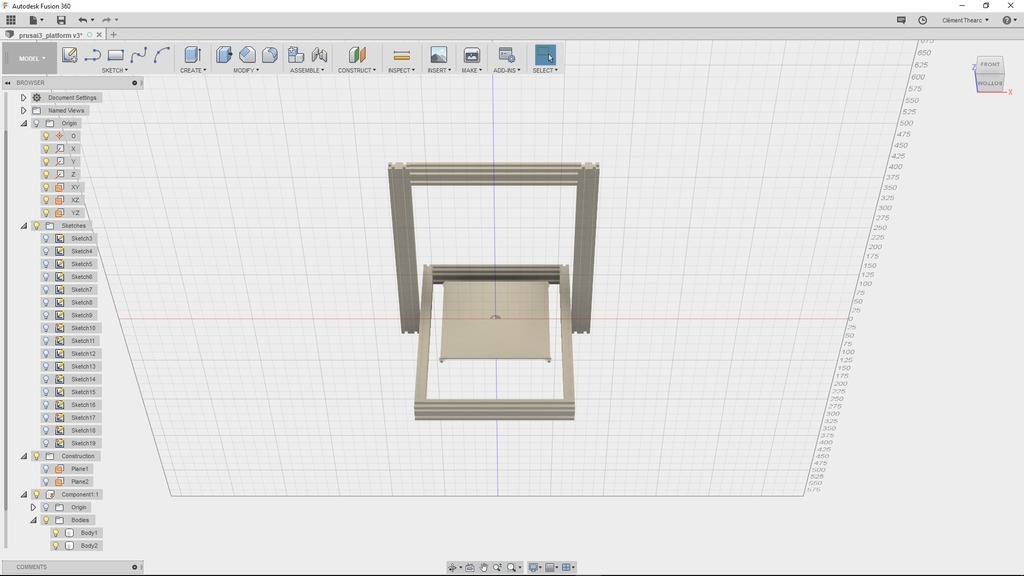Select the Line sketch tool
The width and height of the screenshot is (1024, 576).
(x=93, y=55)
